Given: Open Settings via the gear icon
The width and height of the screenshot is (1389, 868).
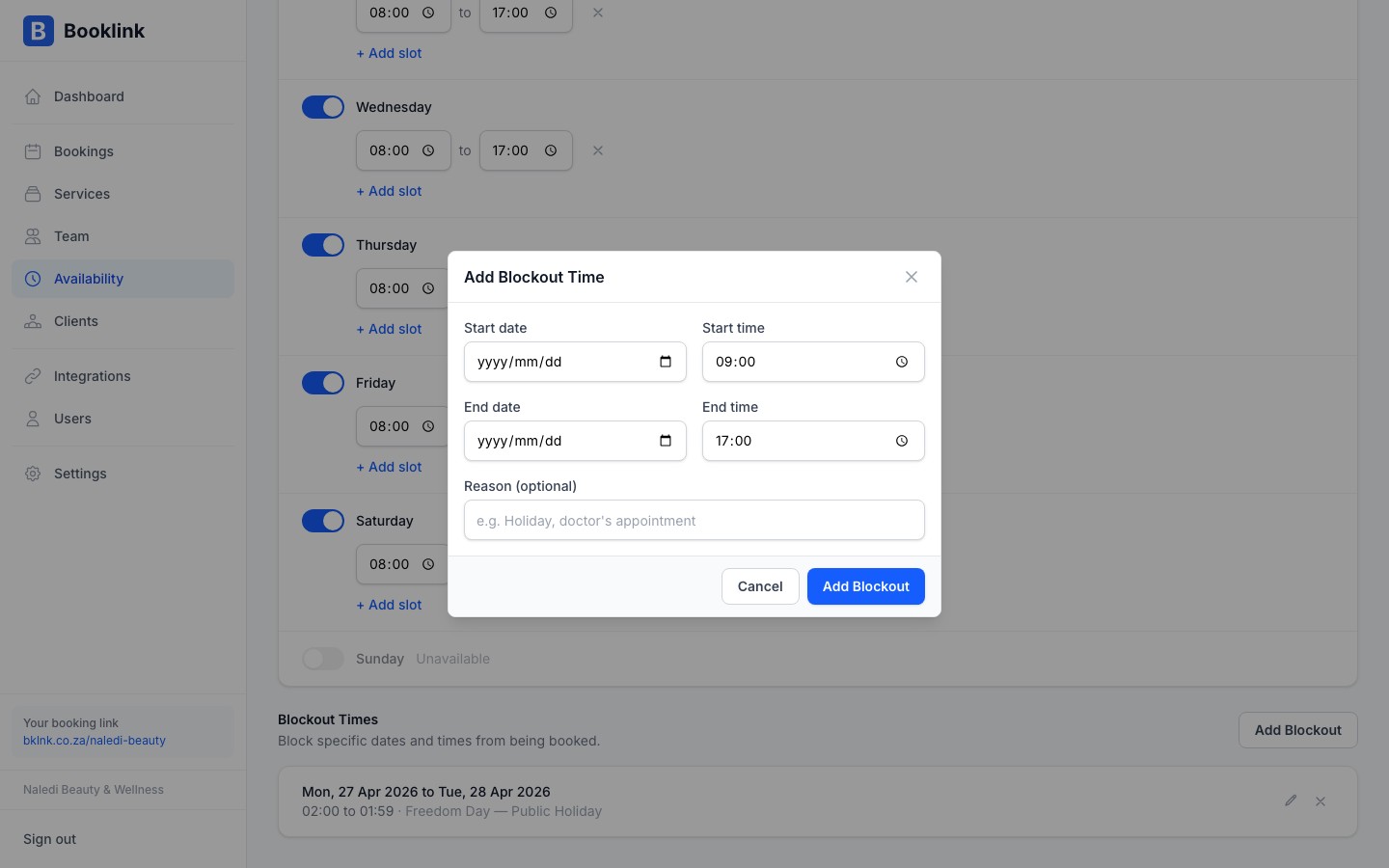Looking at the screenshot, I should coord(33,474).
